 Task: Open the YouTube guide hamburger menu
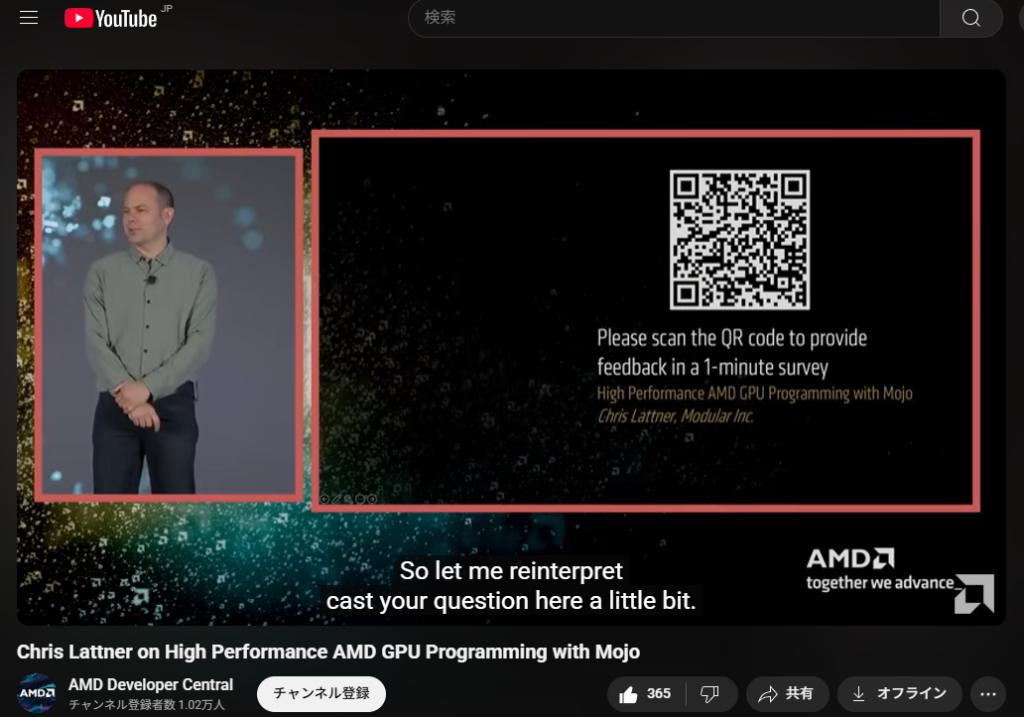(29, 18)
